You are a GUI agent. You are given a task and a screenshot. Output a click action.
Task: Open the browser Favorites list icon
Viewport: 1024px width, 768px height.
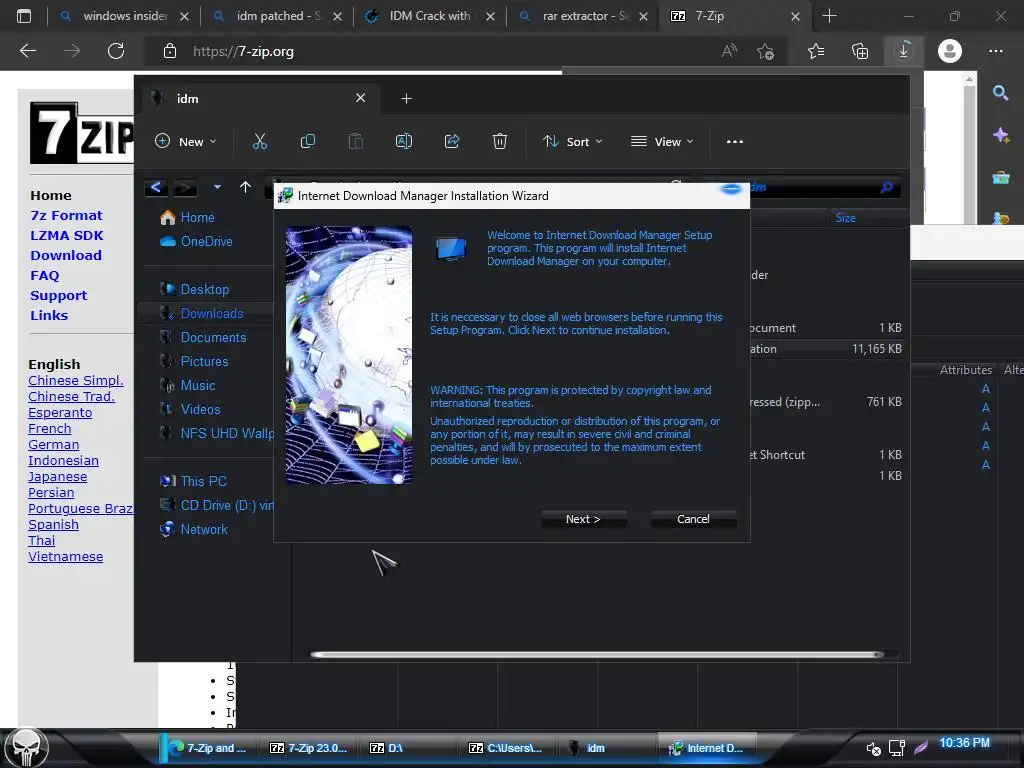tap(816, 51)
